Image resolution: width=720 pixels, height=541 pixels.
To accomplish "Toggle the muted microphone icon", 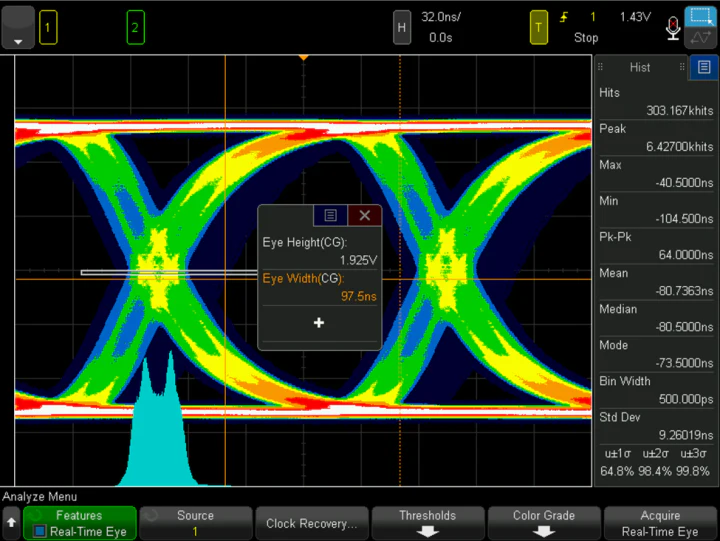I will [673, 28].
